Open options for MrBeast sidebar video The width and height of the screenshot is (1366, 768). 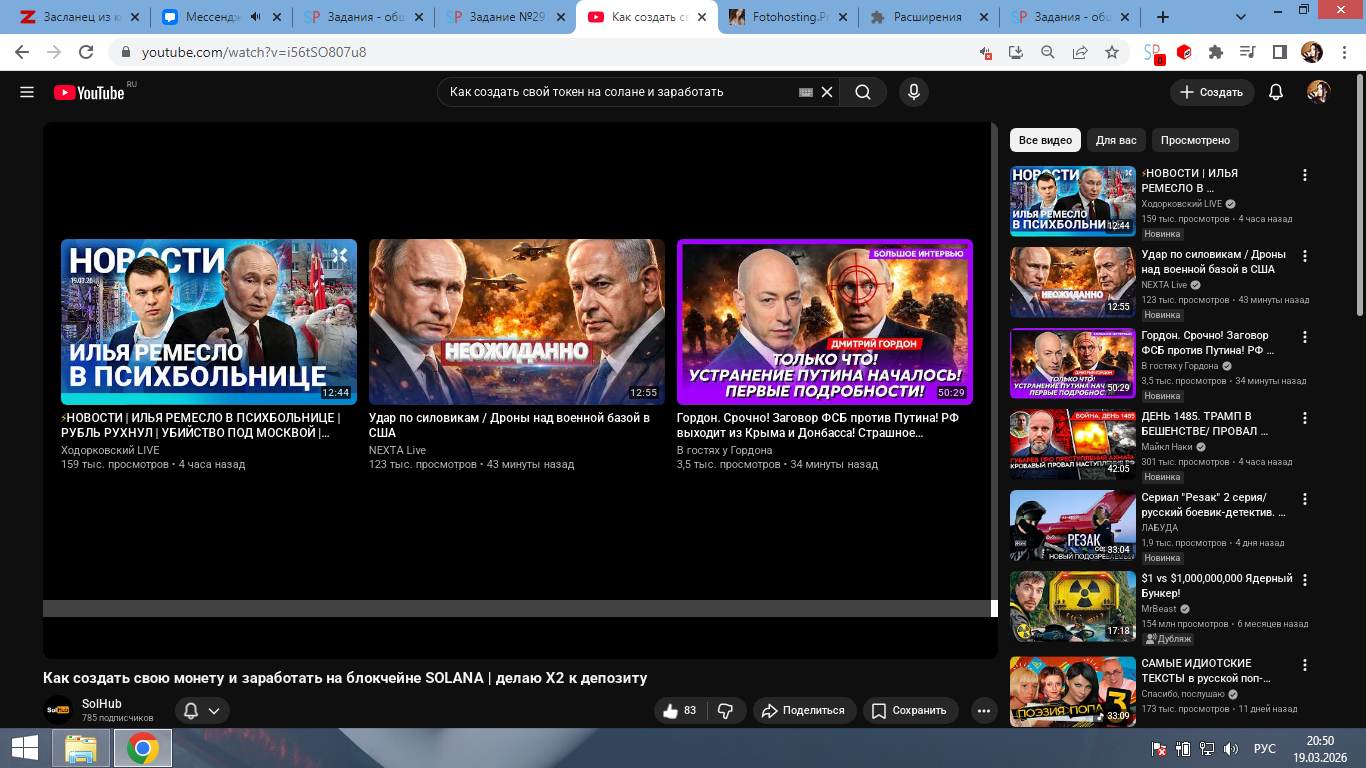coord(1304,580)
